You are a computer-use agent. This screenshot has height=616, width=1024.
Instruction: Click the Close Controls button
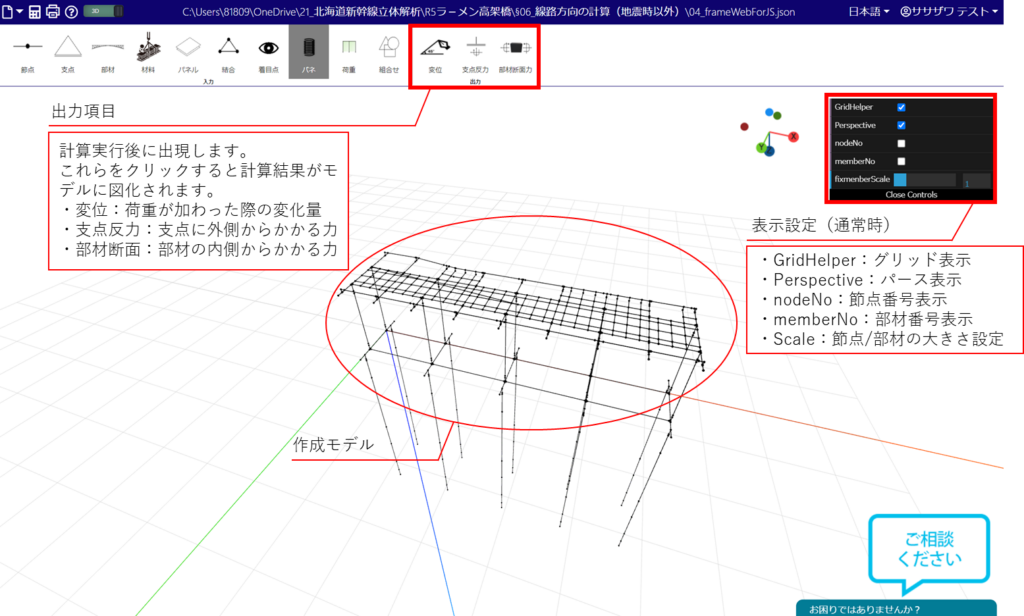[x=911, y=195]
